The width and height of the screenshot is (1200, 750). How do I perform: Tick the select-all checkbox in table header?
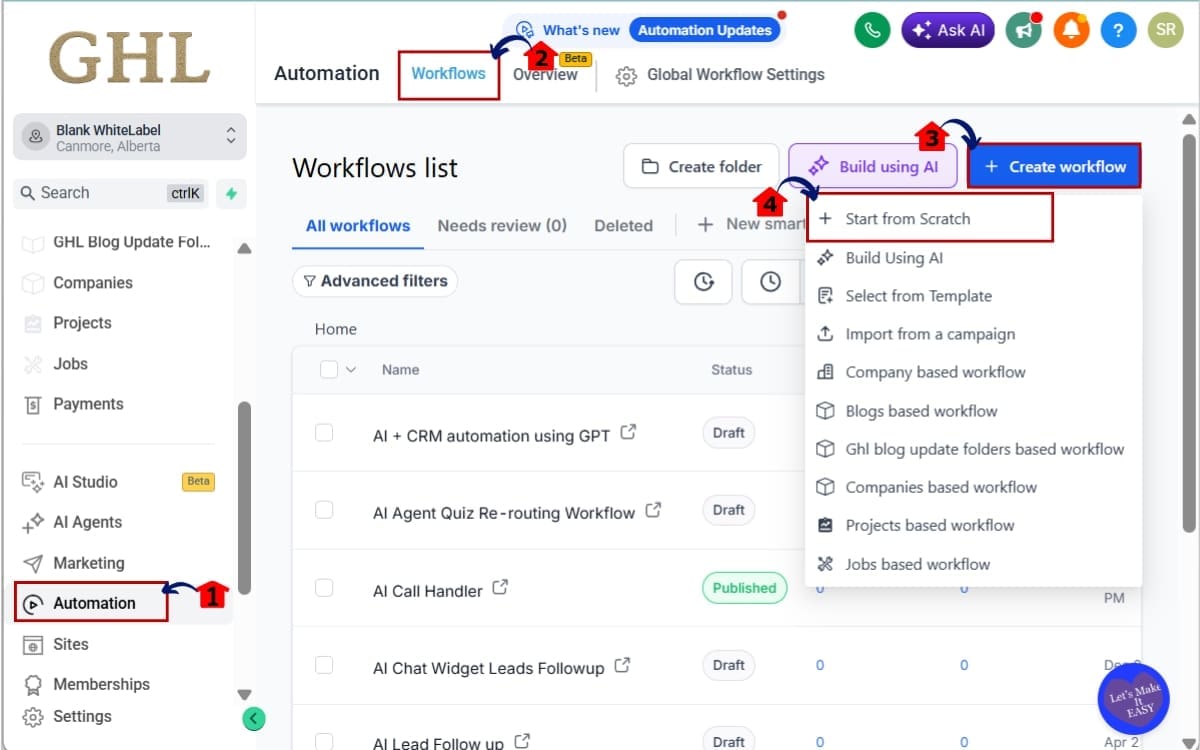point(329,369)
